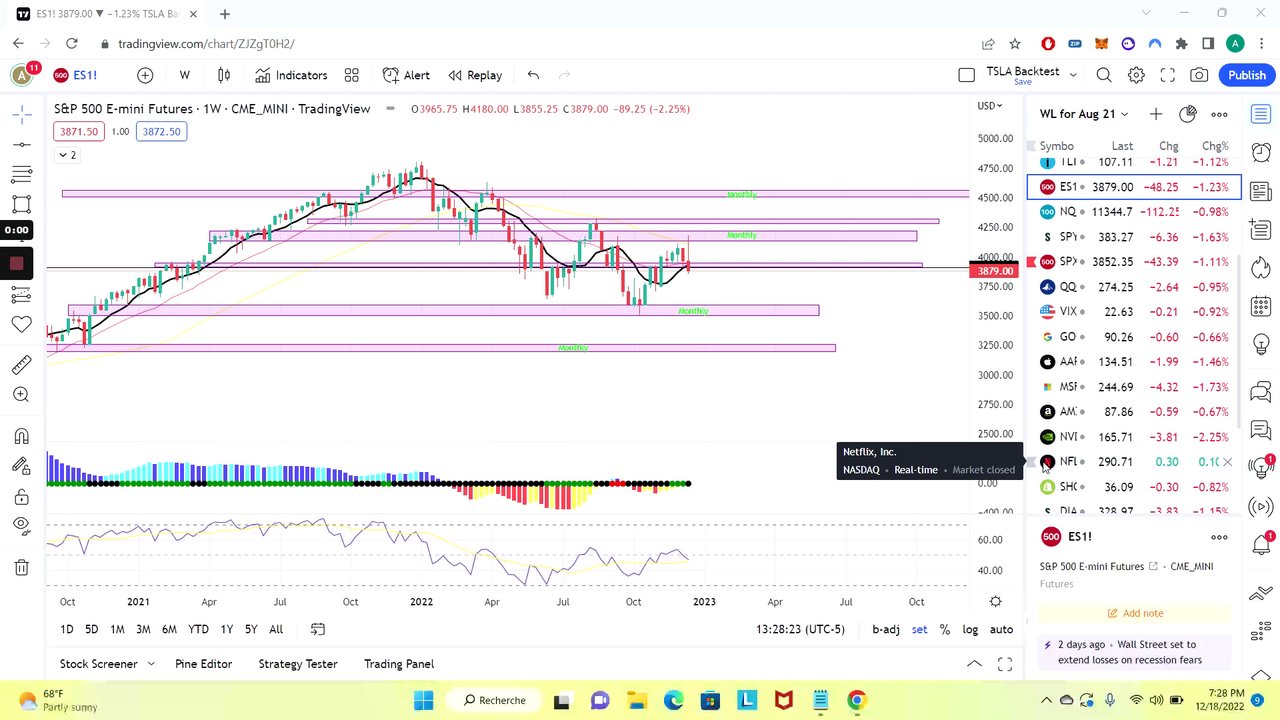Create an Alert
This screenshot has height=720, width=1280.
[x=406, y=75]
